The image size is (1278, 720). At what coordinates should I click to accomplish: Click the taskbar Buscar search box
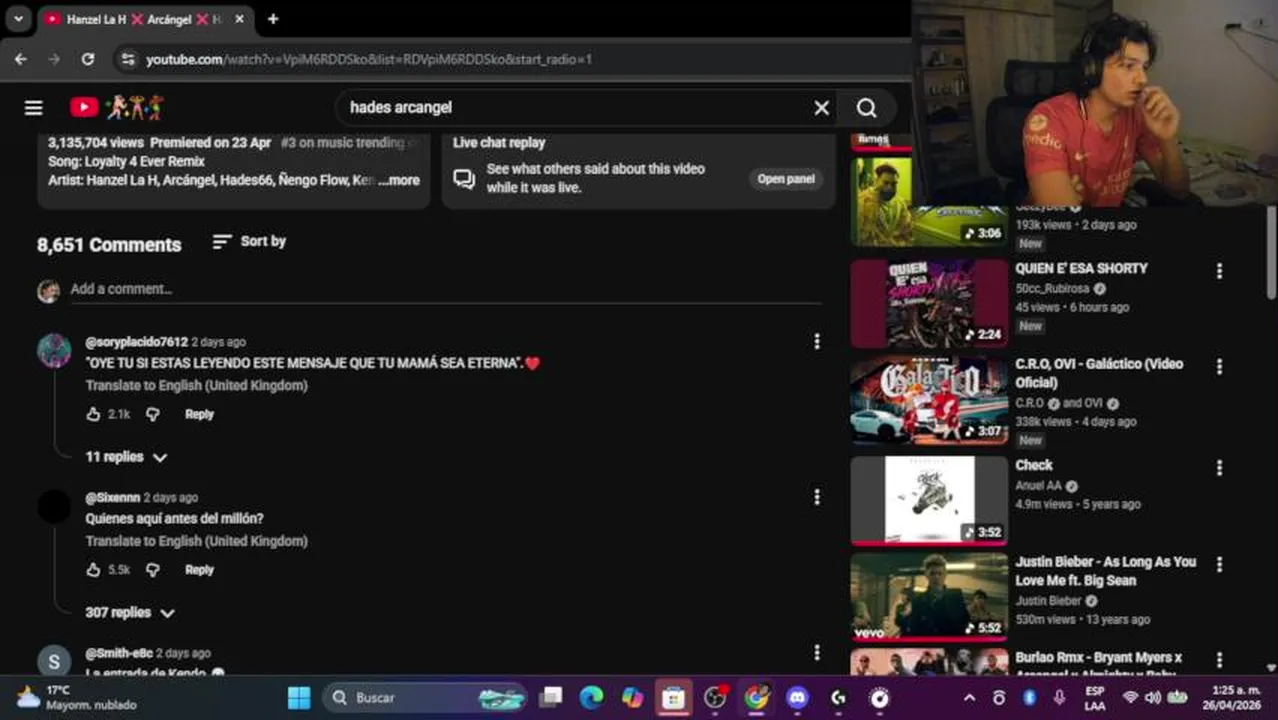coord(425,697)
